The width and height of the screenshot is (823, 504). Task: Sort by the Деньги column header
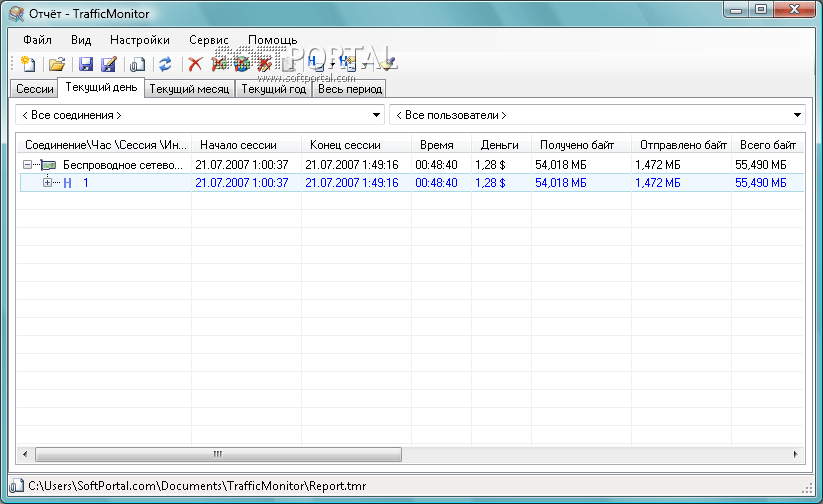pos(501,145)
